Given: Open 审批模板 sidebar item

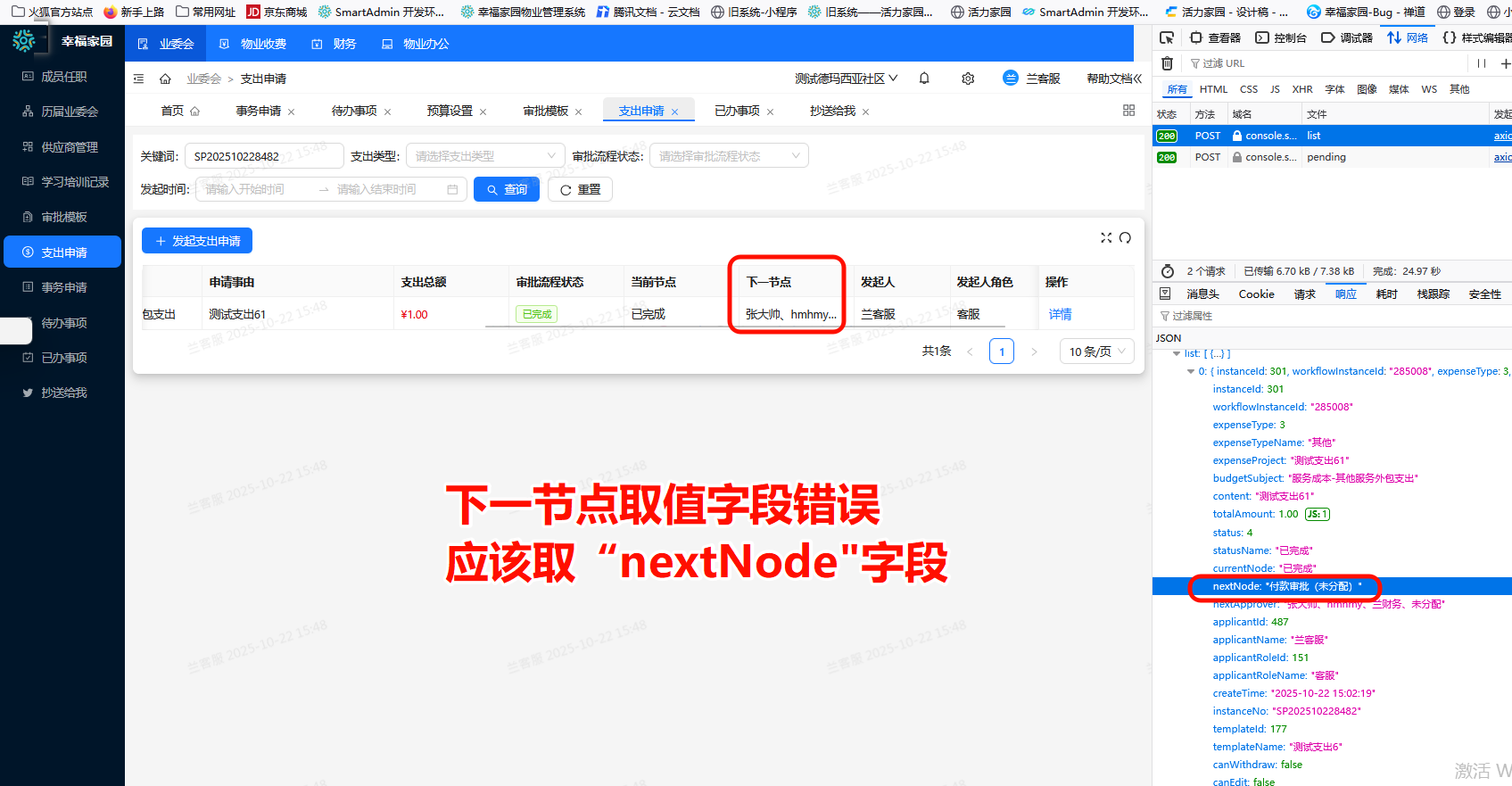Looking at the screenshot, I should coord(62,217).
